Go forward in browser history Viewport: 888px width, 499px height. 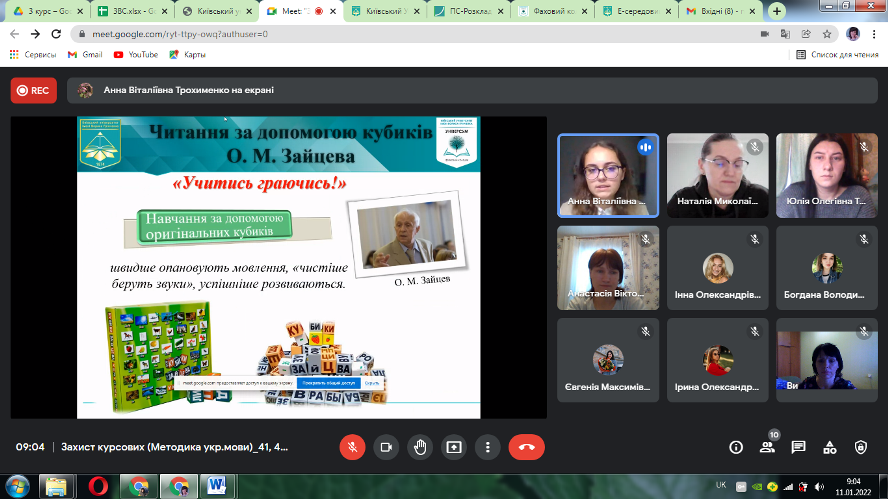[35, 34]
